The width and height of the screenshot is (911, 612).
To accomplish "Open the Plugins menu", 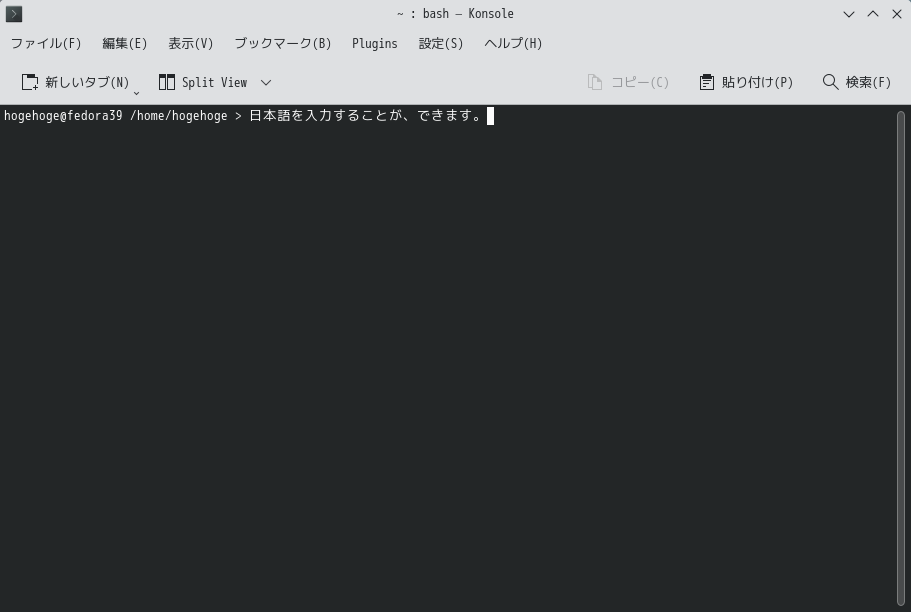I will [x=375, y=44].
